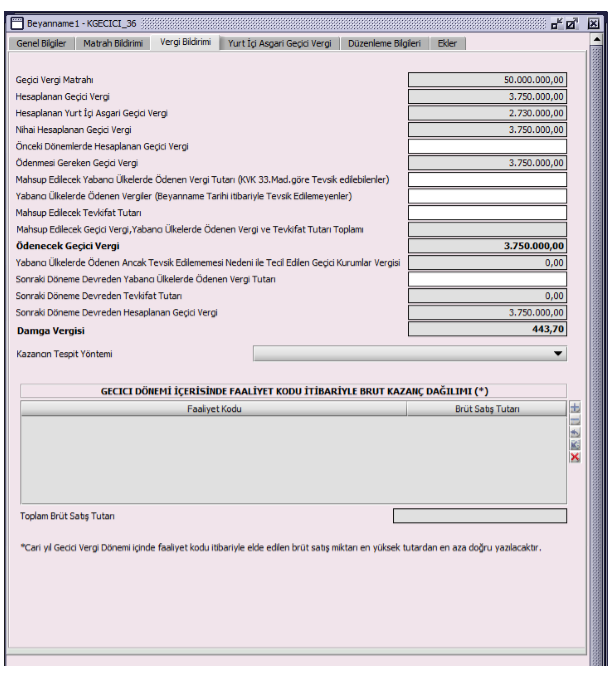Viewport: 612px width, 674px height.
Task: Click the maximize icon in the title bar
Action: click(572, 23)
